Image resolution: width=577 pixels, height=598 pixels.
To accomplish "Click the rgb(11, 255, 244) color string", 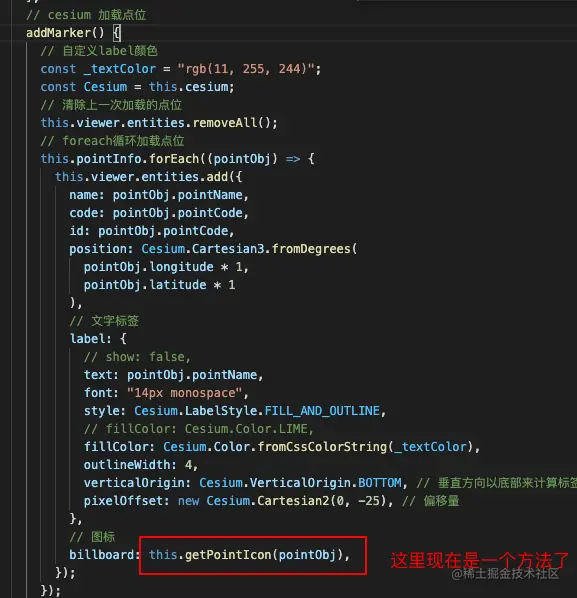I will 246,69.
